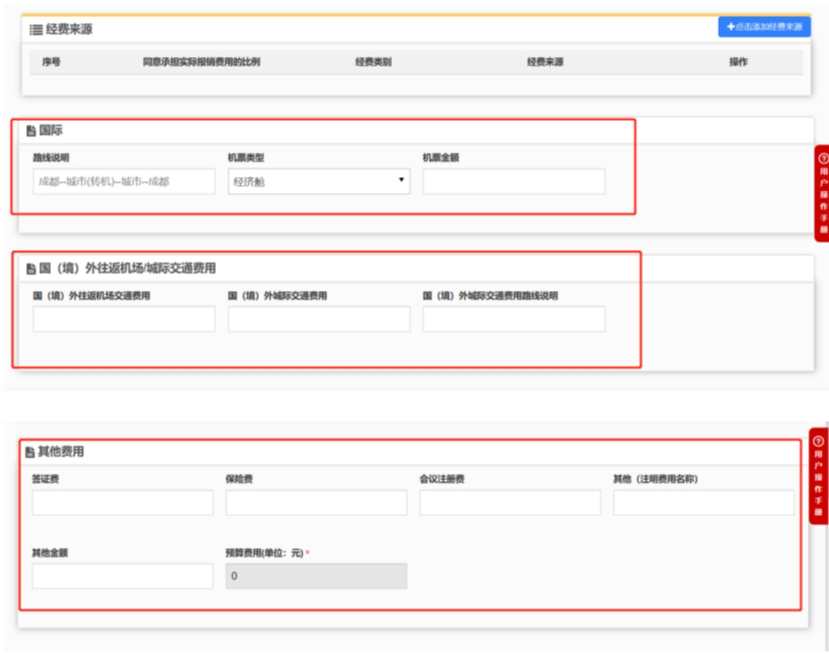Focus the 国（境）外城际交通费用路线说明 field
This screenshot has width=829, height=654.
coord(513,319)
